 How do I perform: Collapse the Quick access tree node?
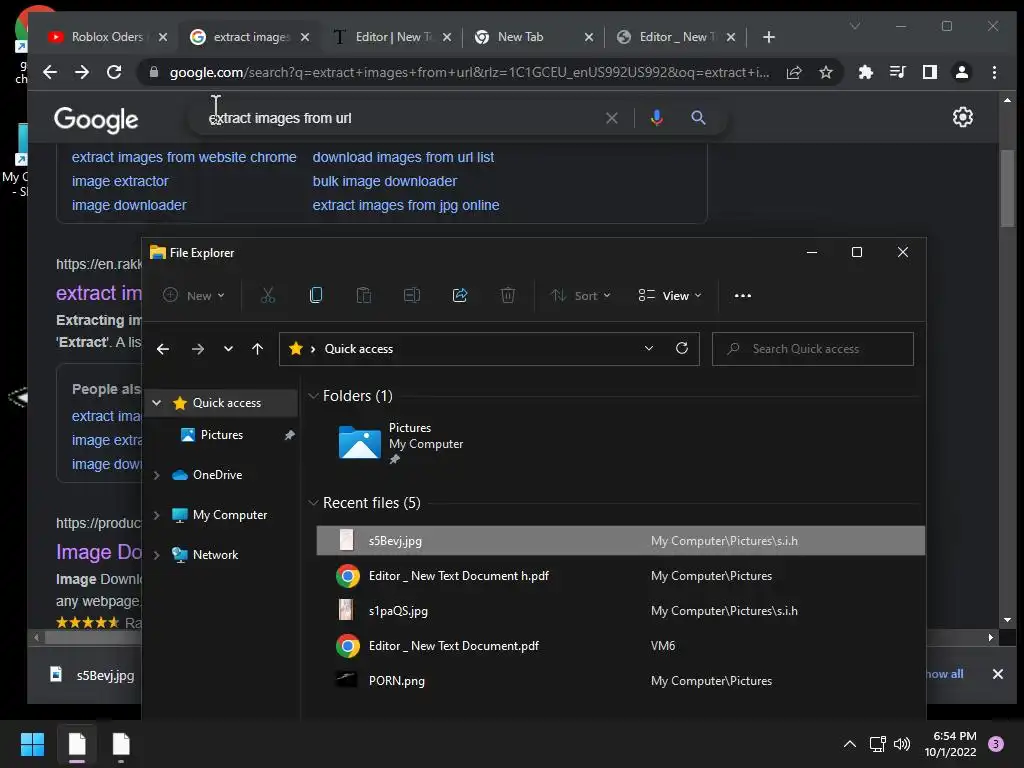[157, 403]
